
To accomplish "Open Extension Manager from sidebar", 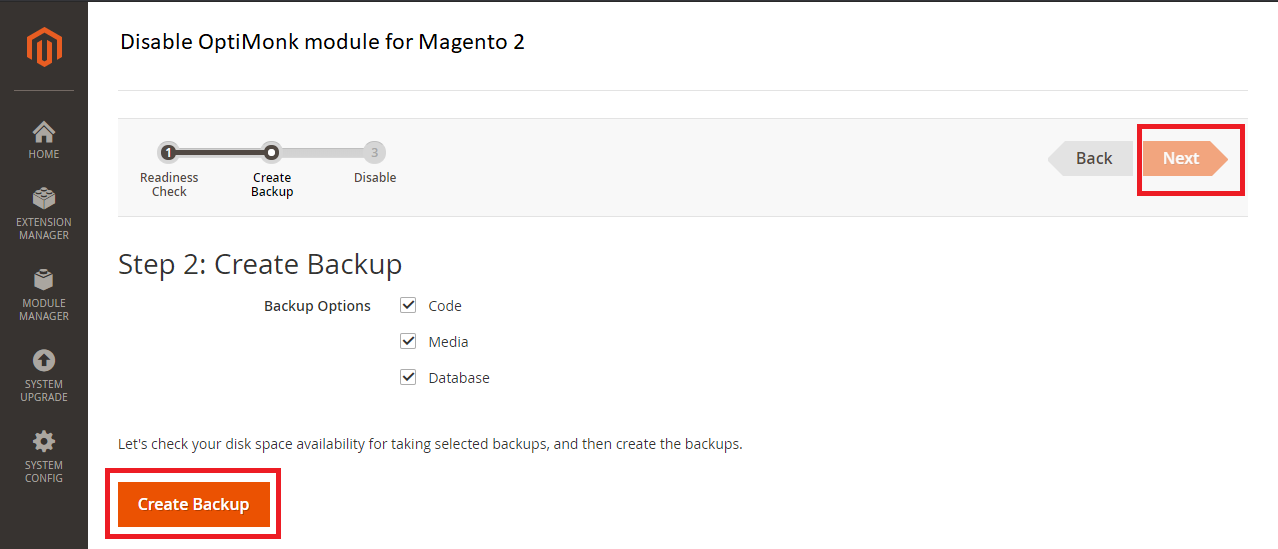I will click(x=44, y=198).
